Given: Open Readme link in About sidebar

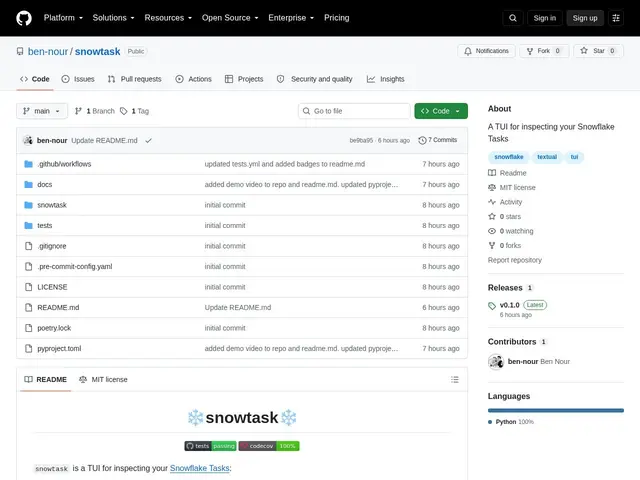Looking at the screenshot, I should click(507, 173).
